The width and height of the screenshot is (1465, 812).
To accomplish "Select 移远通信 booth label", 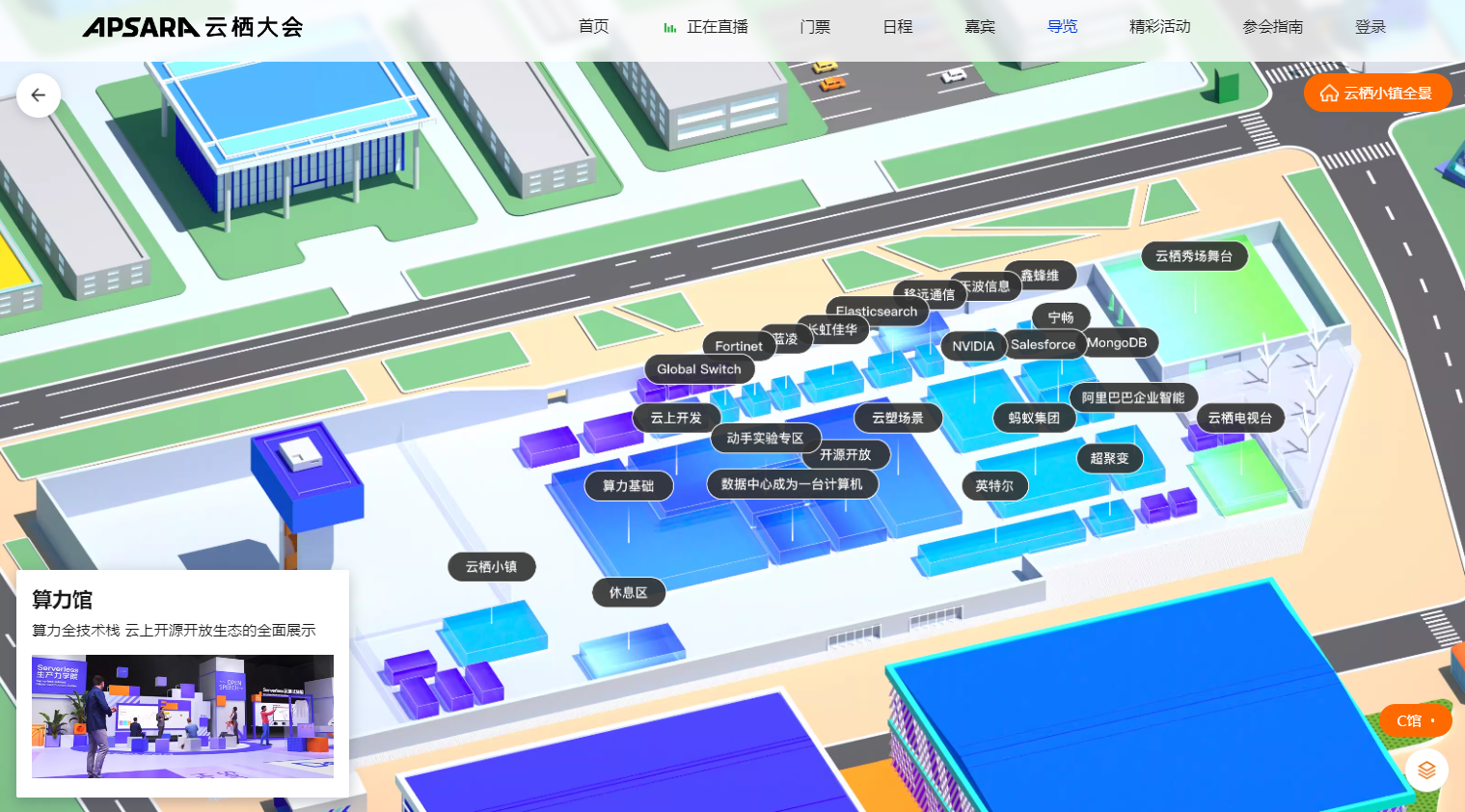I will [930, 295].
